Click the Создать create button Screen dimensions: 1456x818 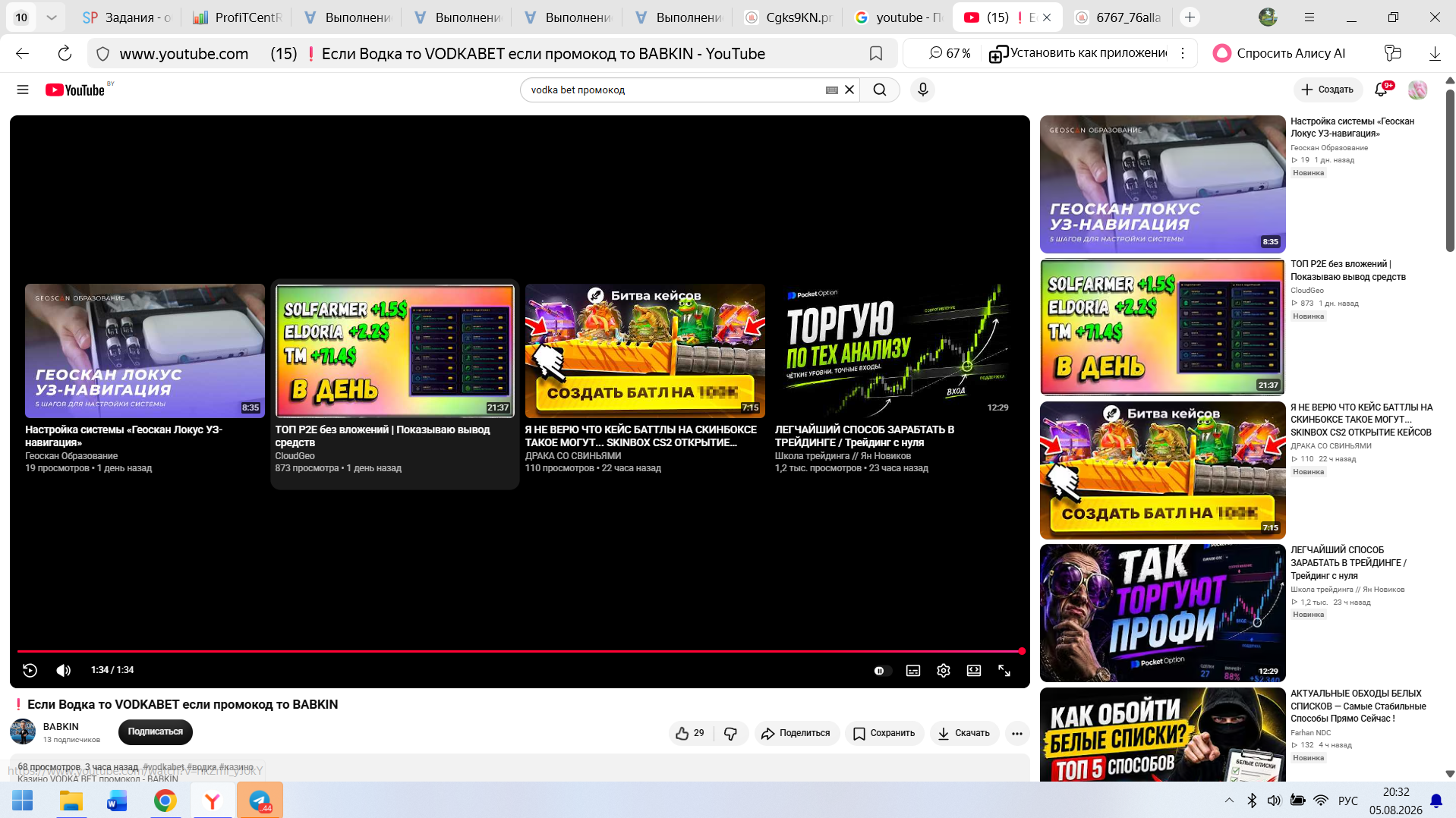1328,90
